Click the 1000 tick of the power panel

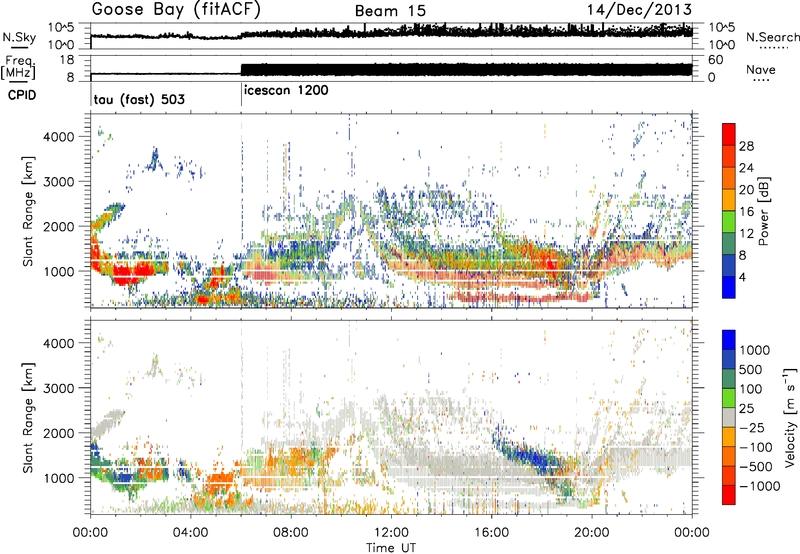coord(60,271)
